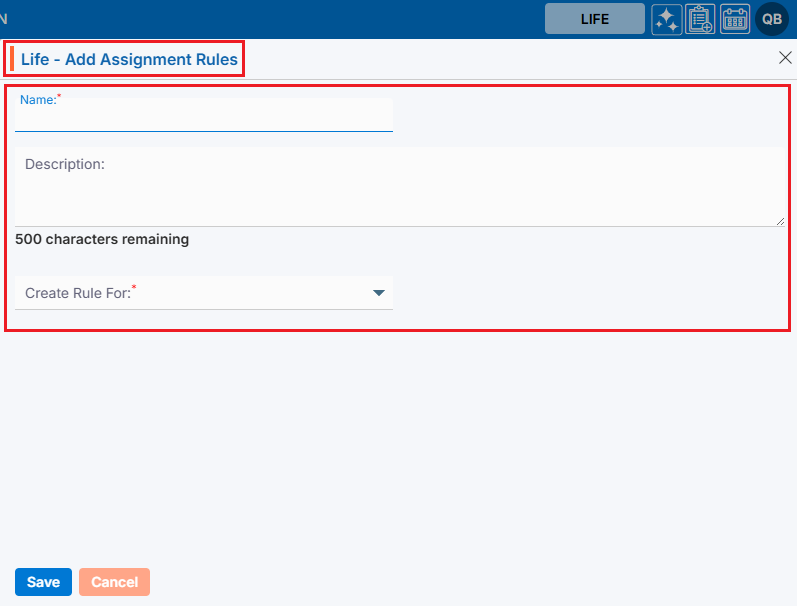Click the clipboard add-task icon
This screenshot has width=797, height=606.
pos(700,19)
